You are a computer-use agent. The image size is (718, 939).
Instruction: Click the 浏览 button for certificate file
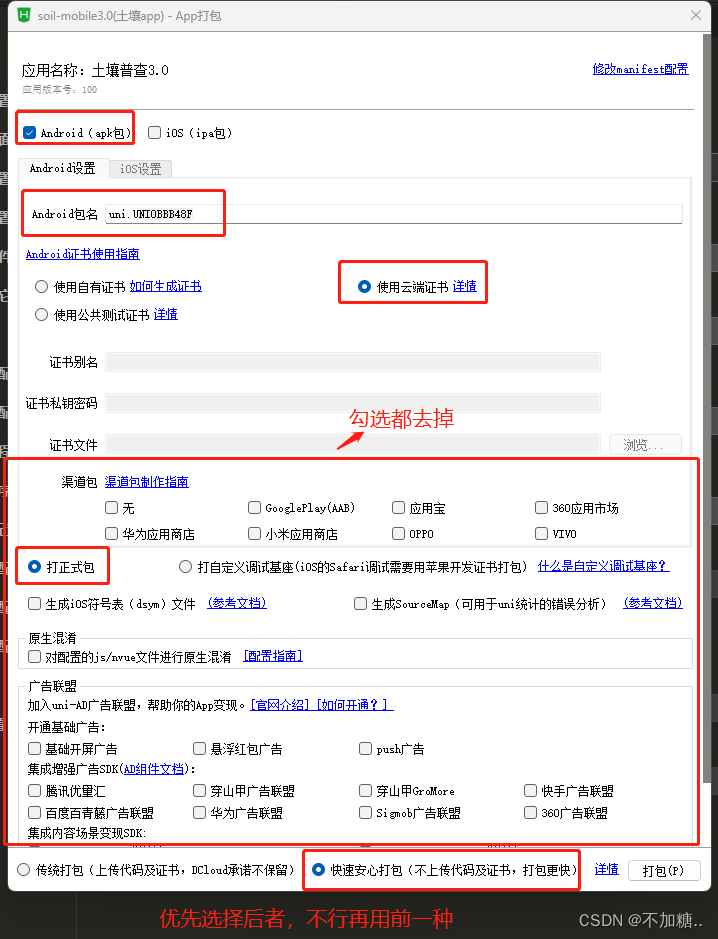pos(645,445)
